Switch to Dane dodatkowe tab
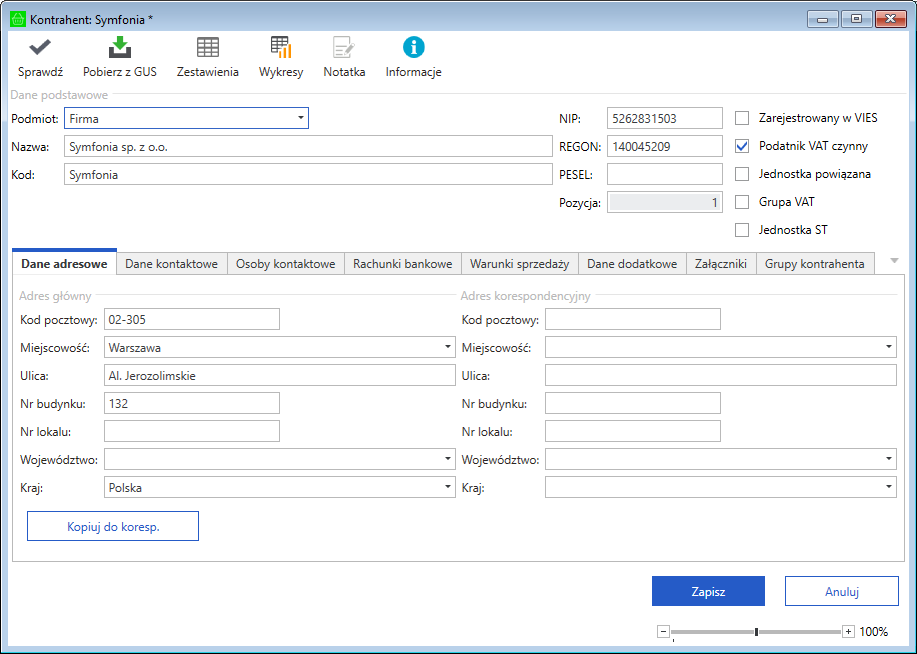This screenshot has width=917, height=654. (632, 264)
